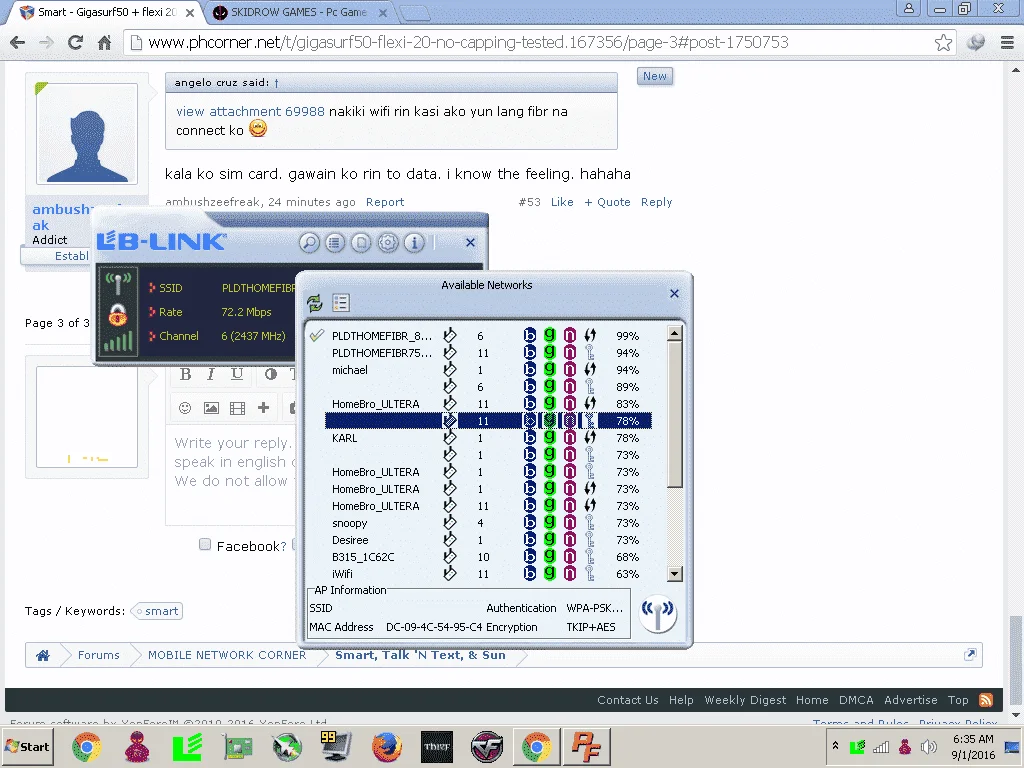
Task: Expand hidden system tray icons
Action: pyautogui.click(x=835, y=745)
